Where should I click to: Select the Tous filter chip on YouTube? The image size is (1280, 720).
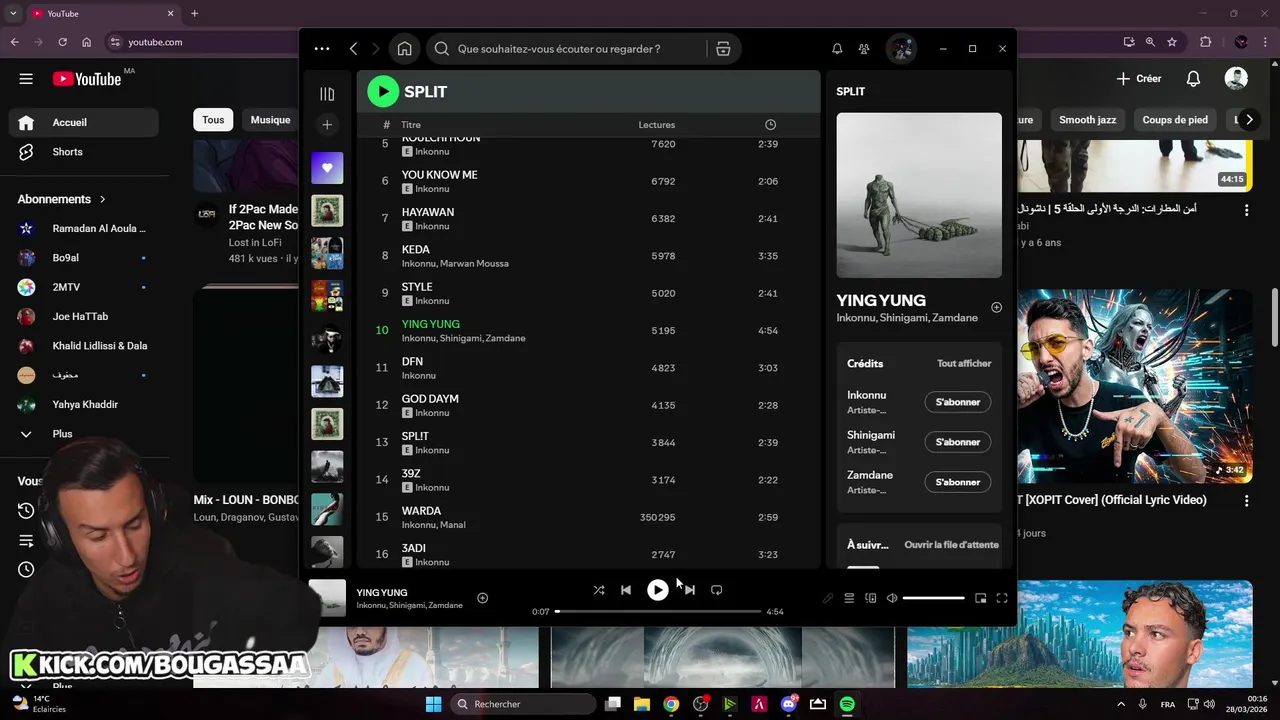tap(213, 120)
